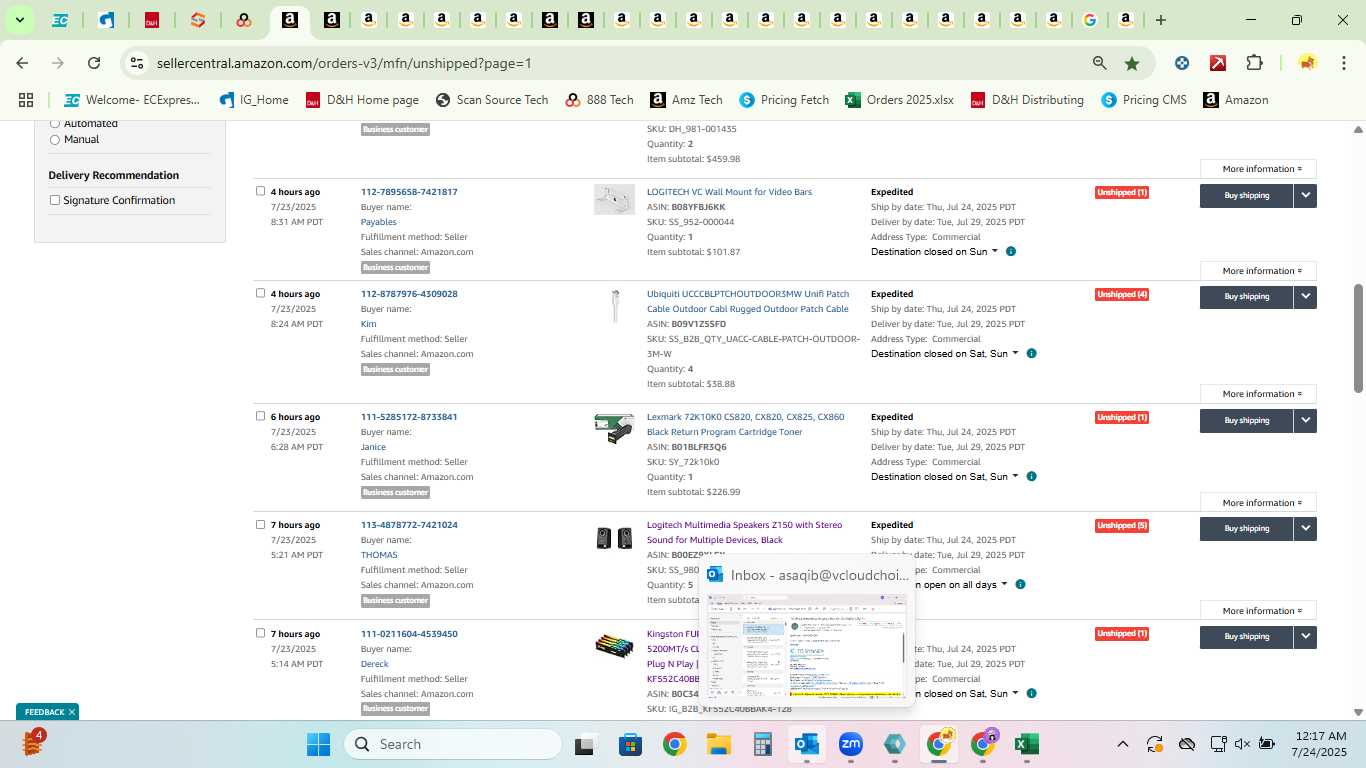Expand Buy shipping dropdown arrow for Kingston order

(x=1305, y=637)
